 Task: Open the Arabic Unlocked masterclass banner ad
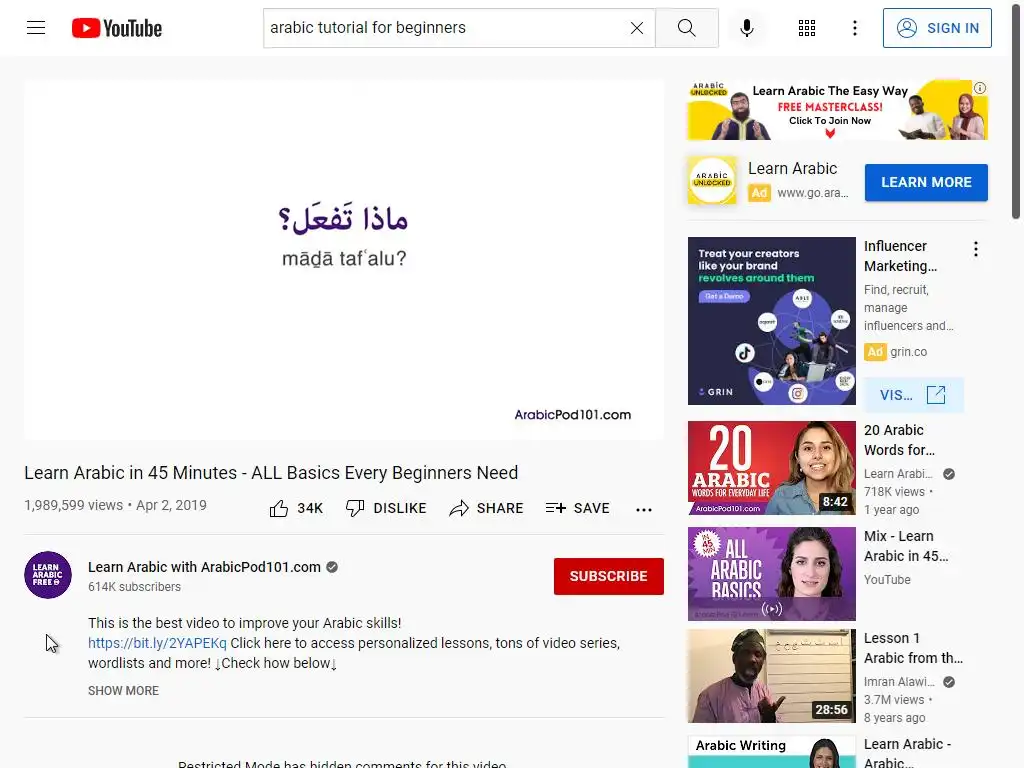pyautogui.click(x=837, y=110)
